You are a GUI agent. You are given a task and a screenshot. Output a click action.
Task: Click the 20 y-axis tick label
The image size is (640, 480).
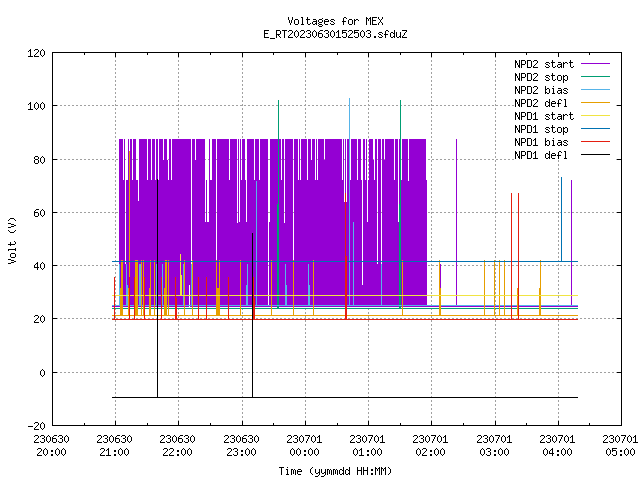pos(40,319)
